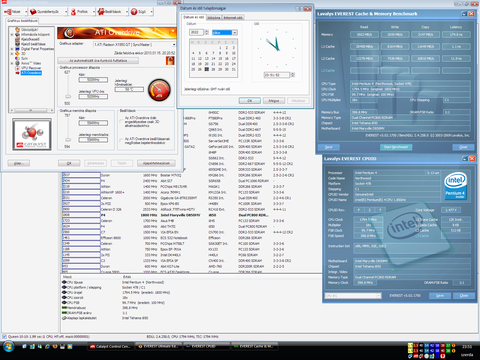Enable restore Overdrive settings at login checkbox
Screen dimensions: 480x360
[x=121, y=141]
